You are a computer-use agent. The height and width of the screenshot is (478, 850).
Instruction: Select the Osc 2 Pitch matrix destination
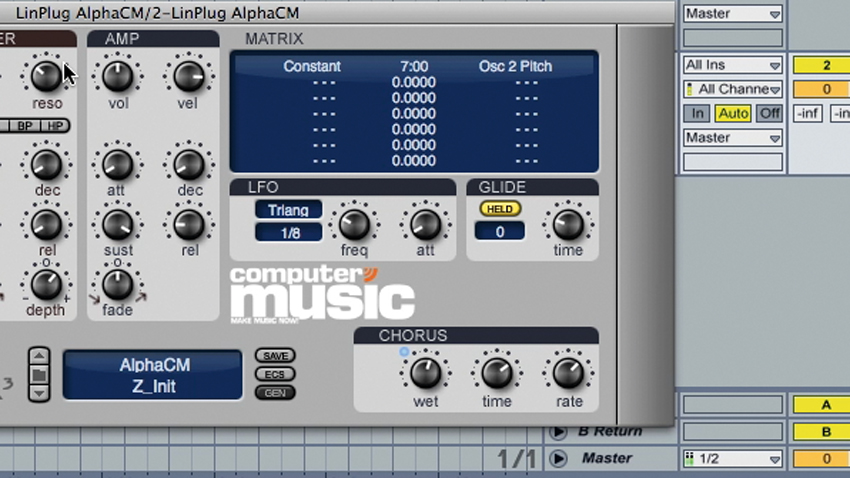coord(516,66)
